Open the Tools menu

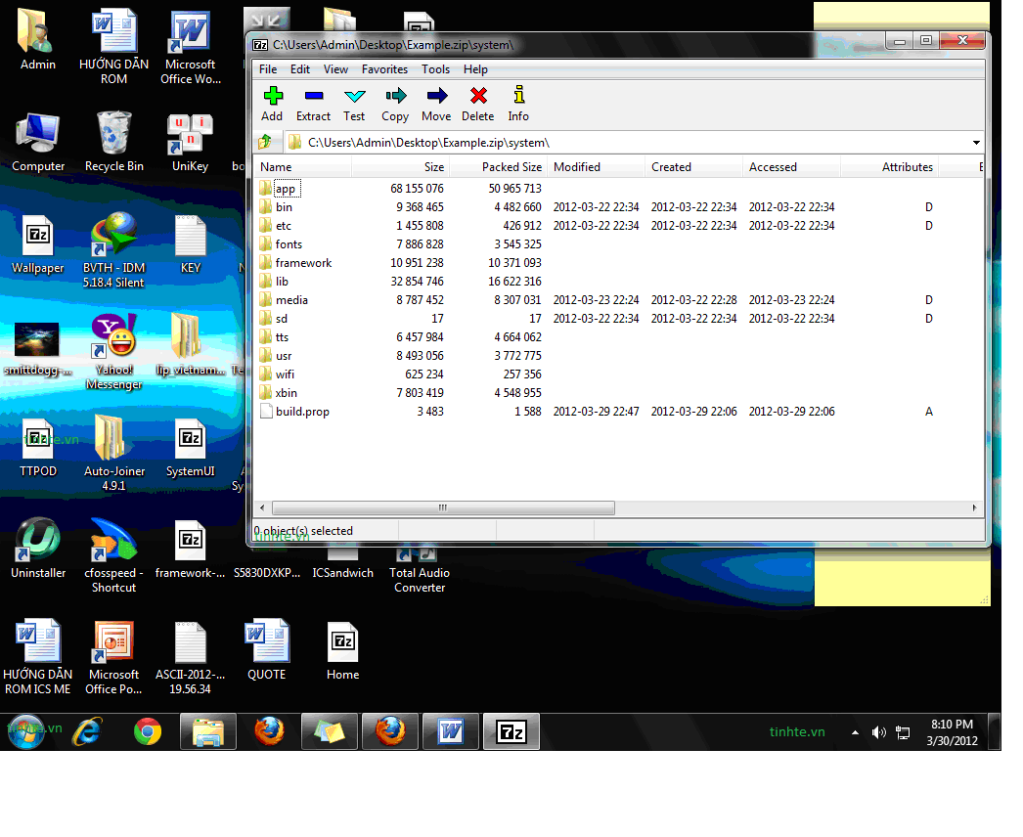[x=435, y=69]
